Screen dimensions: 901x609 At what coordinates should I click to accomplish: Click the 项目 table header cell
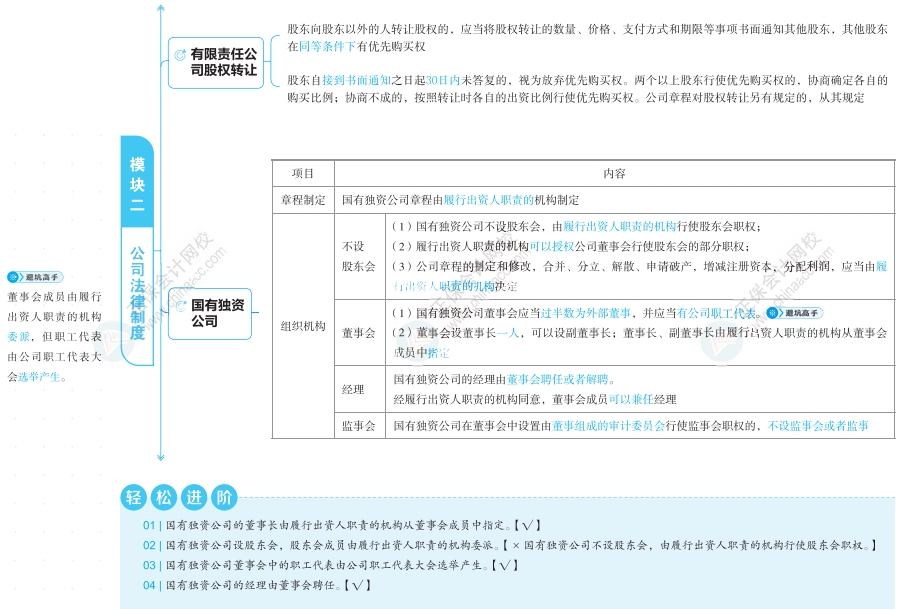click(303, 173)
